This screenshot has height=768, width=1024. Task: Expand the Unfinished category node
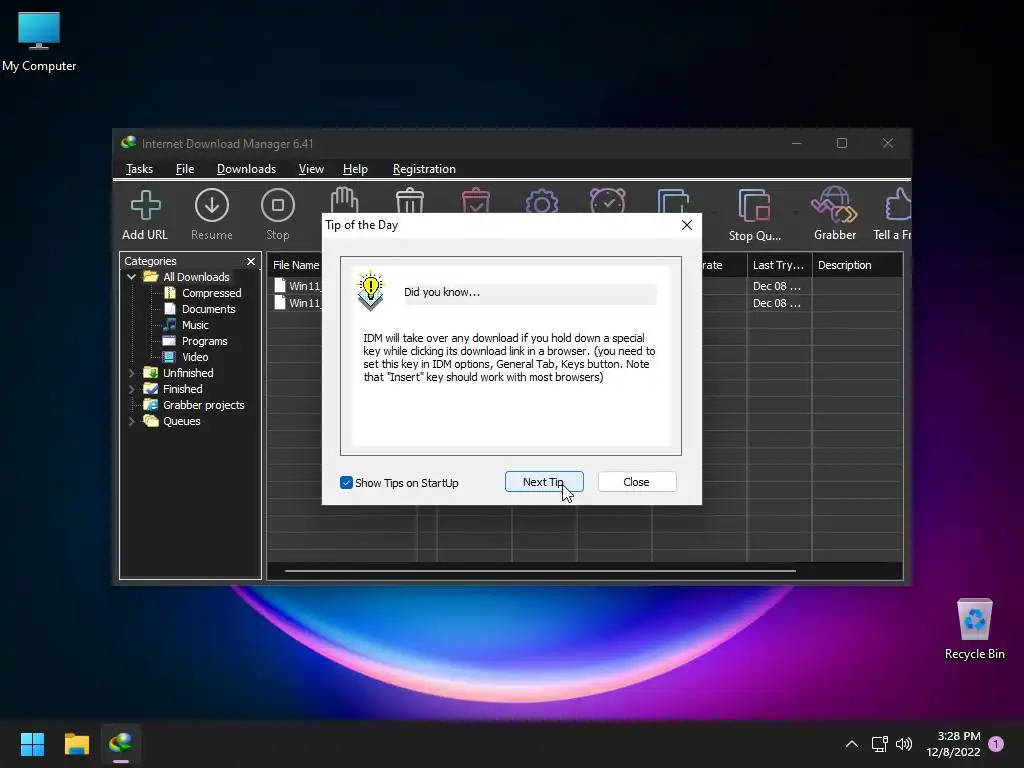(131, 373)
